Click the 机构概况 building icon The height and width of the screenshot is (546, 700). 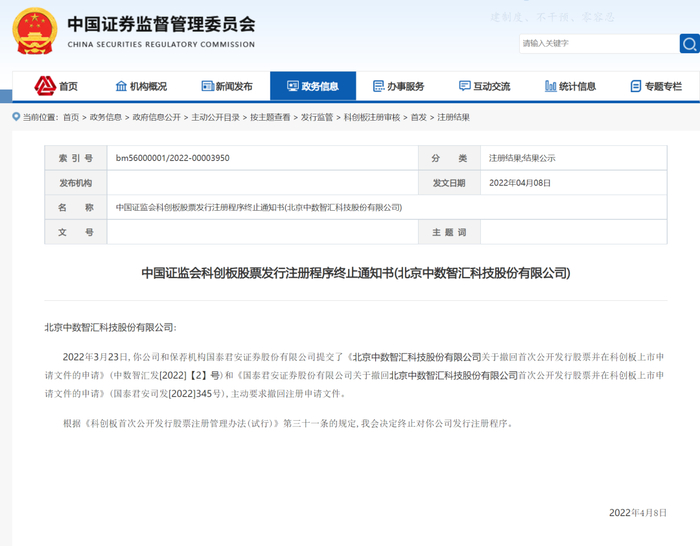click(x=121, y=86)
